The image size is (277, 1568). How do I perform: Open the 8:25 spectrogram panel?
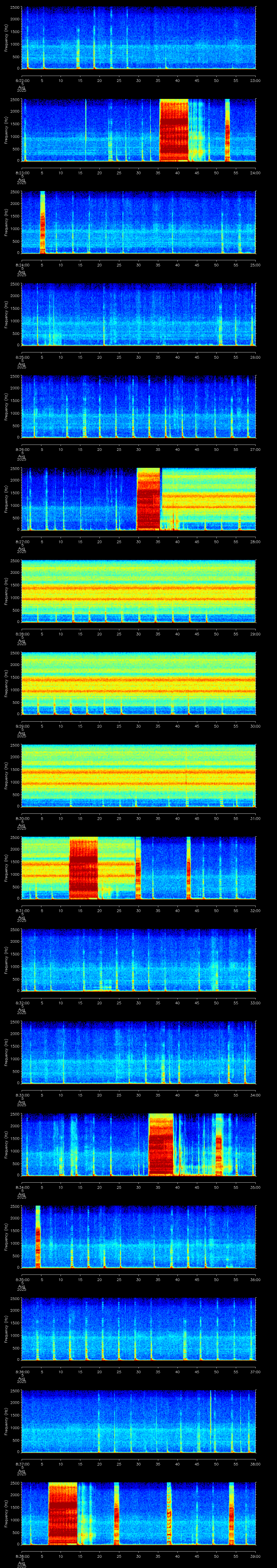click(x=139, y=315)
